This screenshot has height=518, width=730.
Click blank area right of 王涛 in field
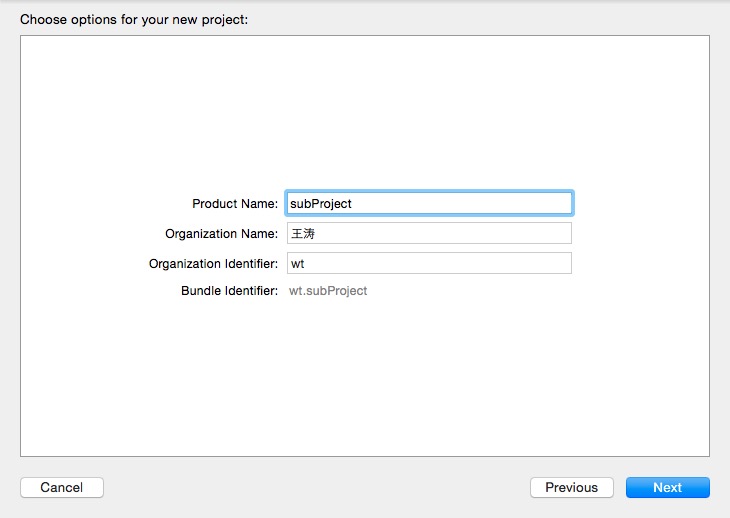pos(450,234)
